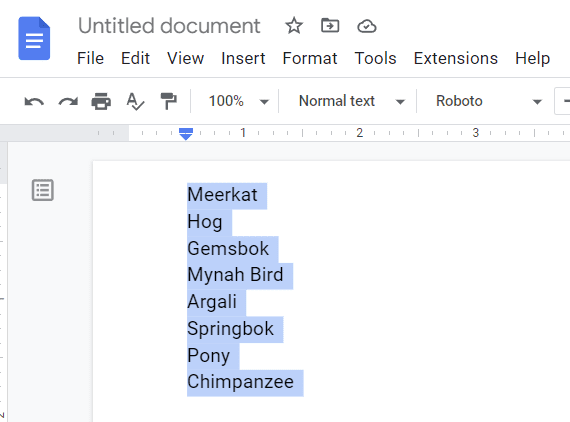The image size is (570, 422).
Task: Star the Untitled document
Action: click(294, 26)
